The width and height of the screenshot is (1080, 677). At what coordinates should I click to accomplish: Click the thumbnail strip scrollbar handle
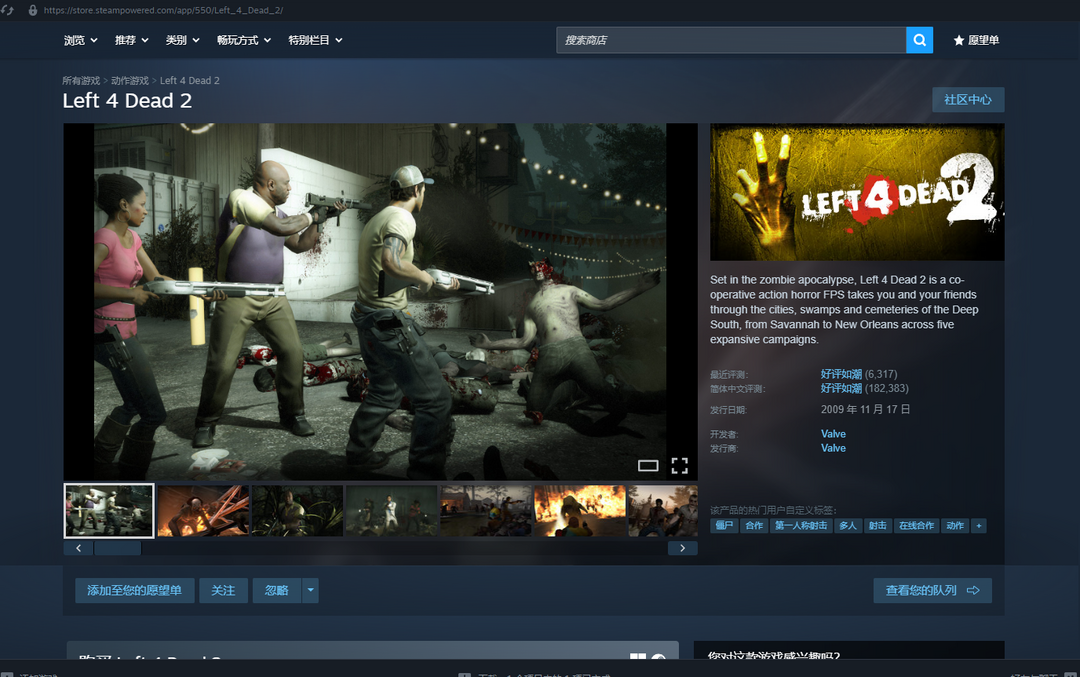[x=117, y=548]
